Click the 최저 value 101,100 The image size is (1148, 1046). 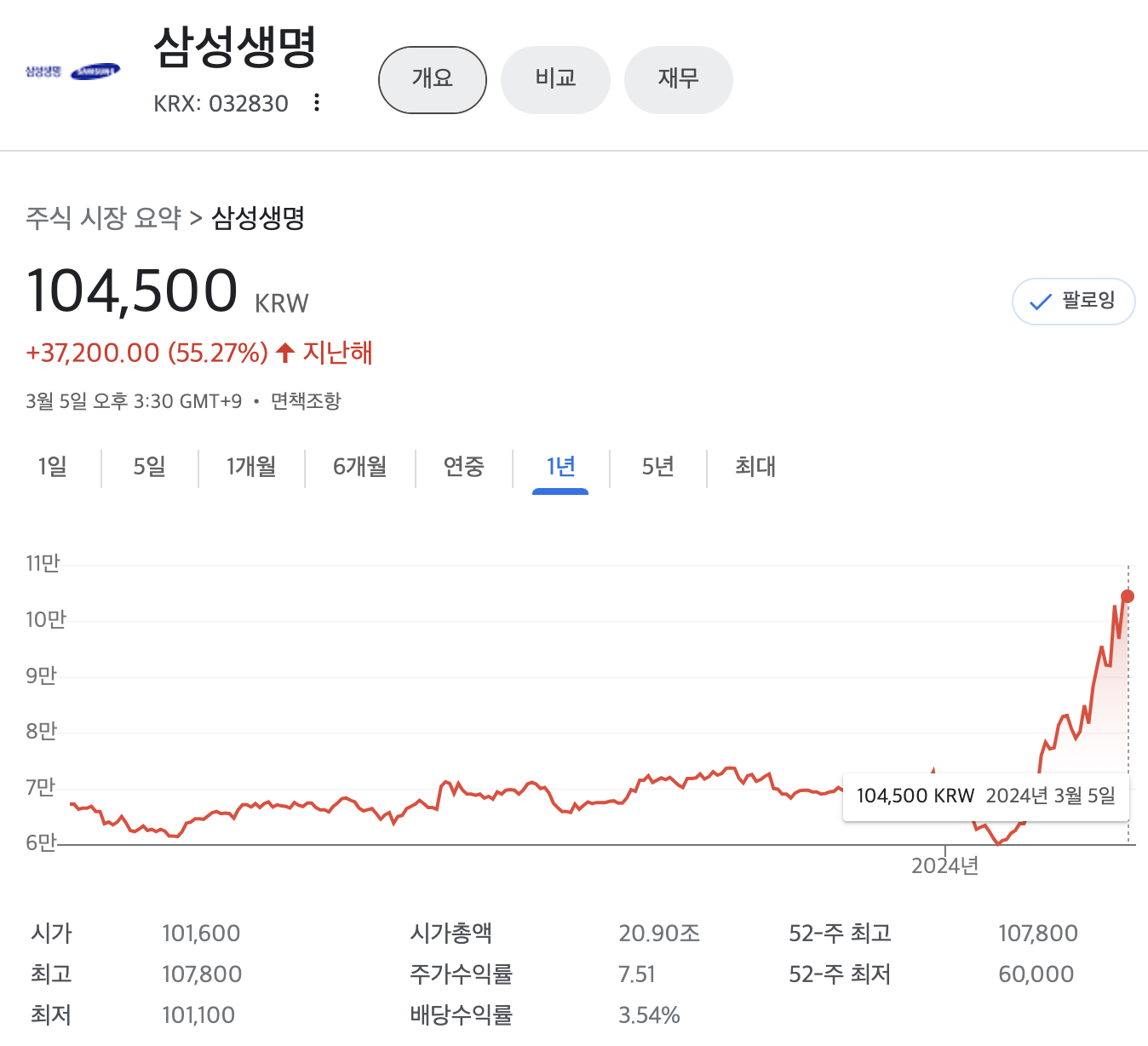[x=198, y=1015]
